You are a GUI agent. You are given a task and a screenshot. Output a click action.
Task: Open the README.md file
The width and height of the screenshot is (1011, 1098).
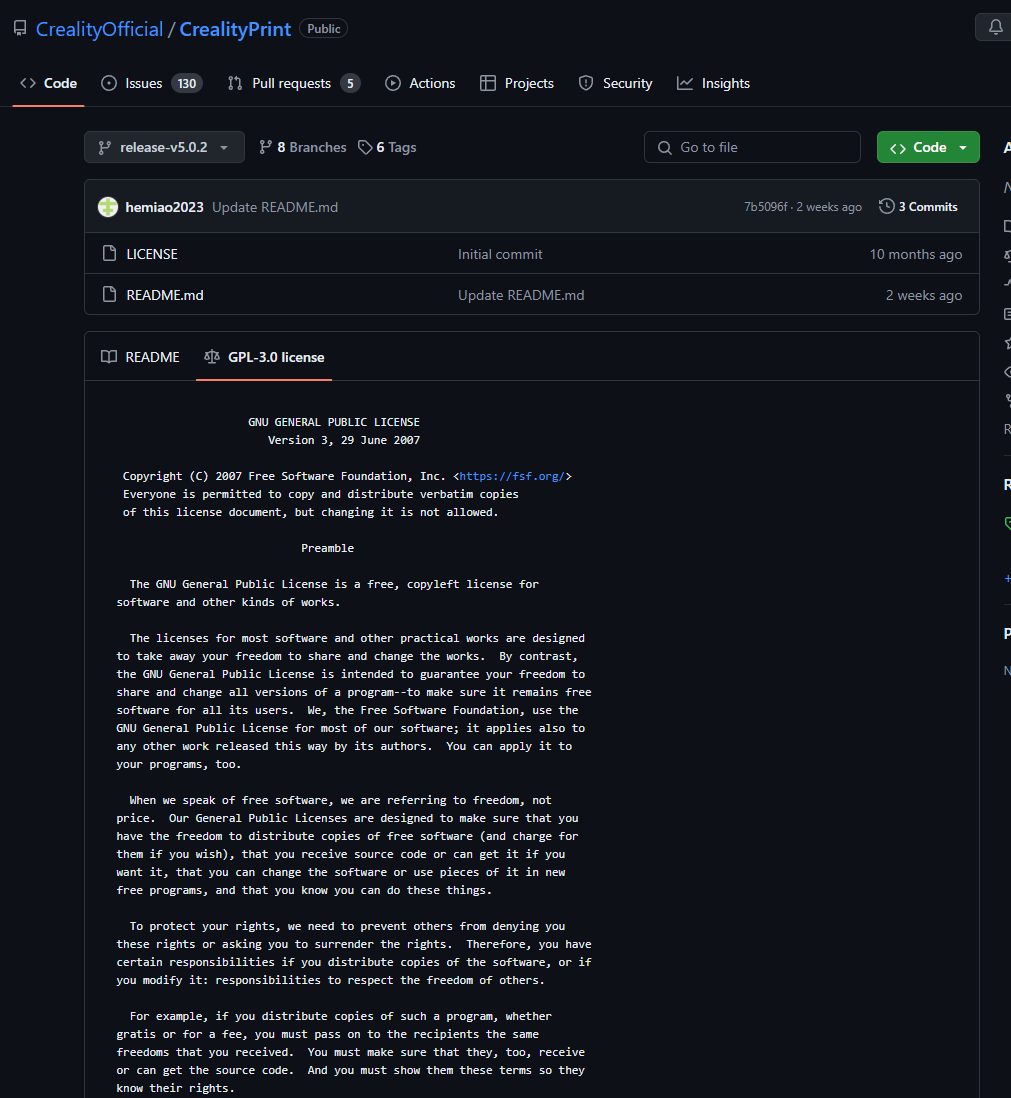tap(165, 296)
